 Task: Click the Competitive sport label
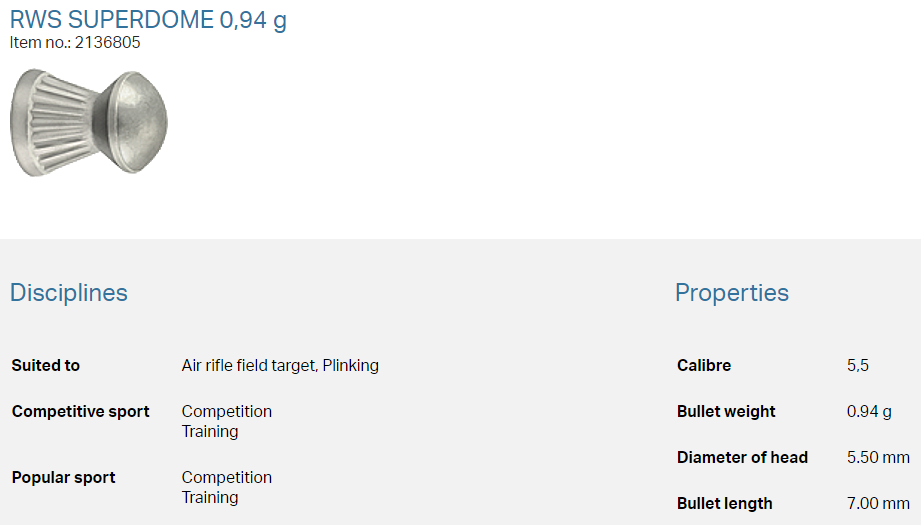coord(81,412)
